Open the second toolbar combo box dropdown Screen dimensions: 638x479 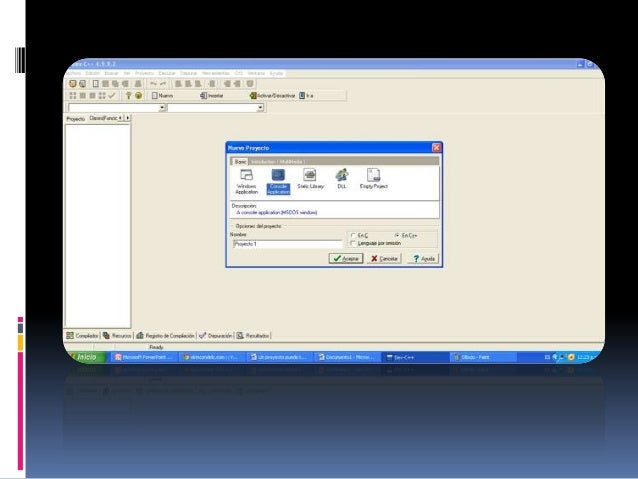(260, 108)
